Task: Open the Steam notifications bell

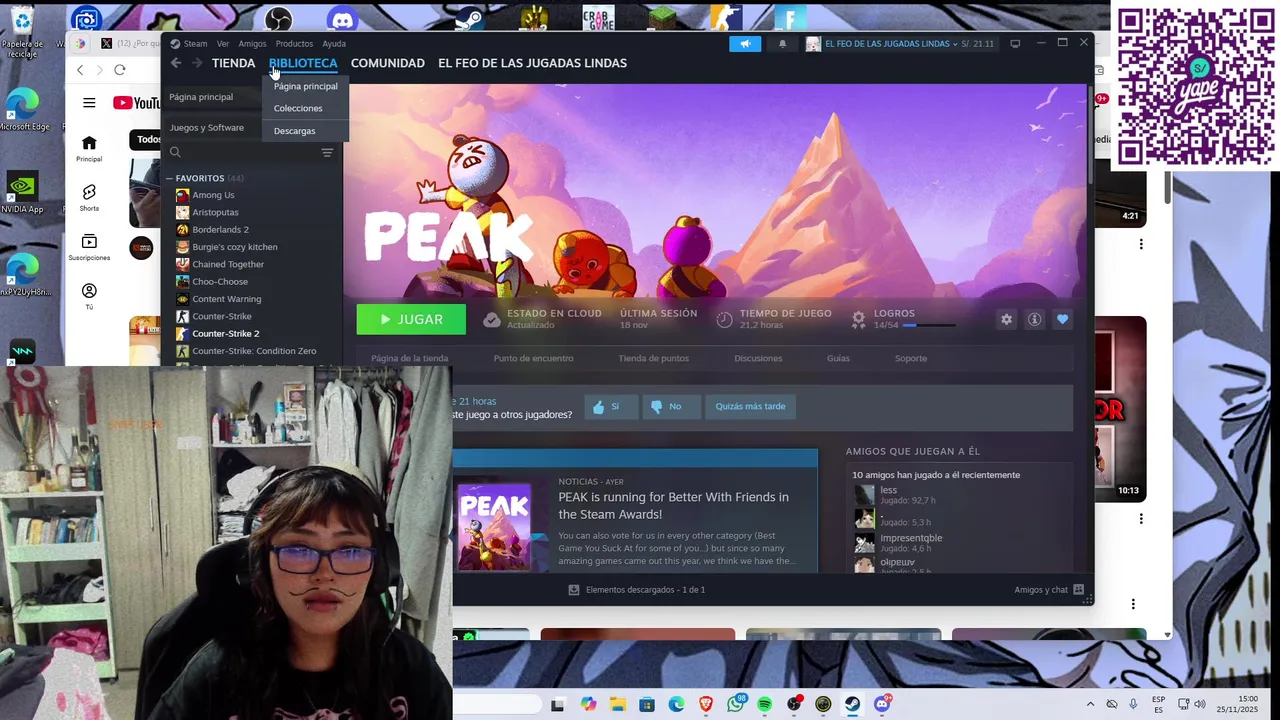Action: tap(782, 44)
